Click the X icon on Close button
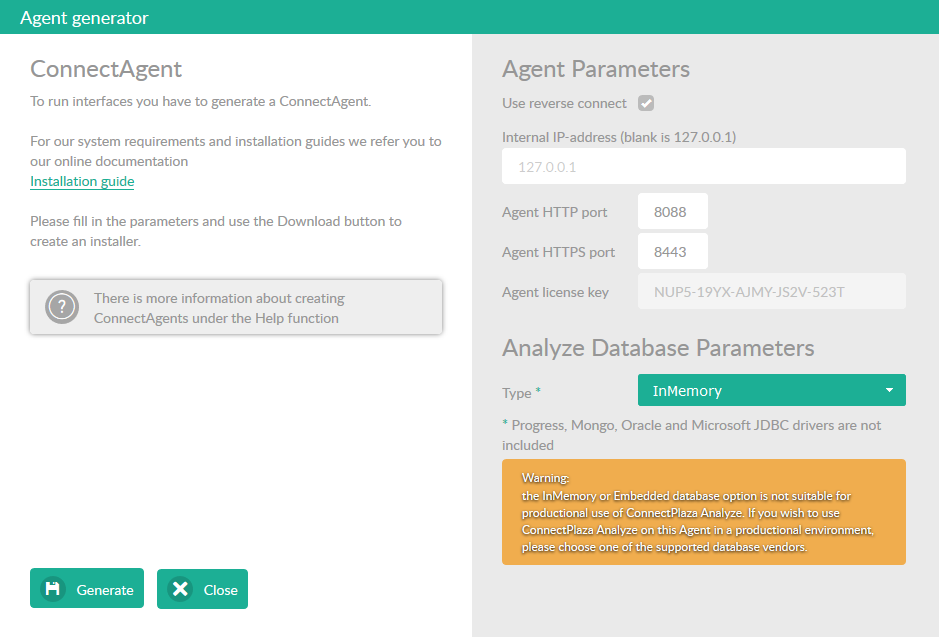The width and height of the screenshot is (939, 637). pyautogui.click(x=180, y=589)
